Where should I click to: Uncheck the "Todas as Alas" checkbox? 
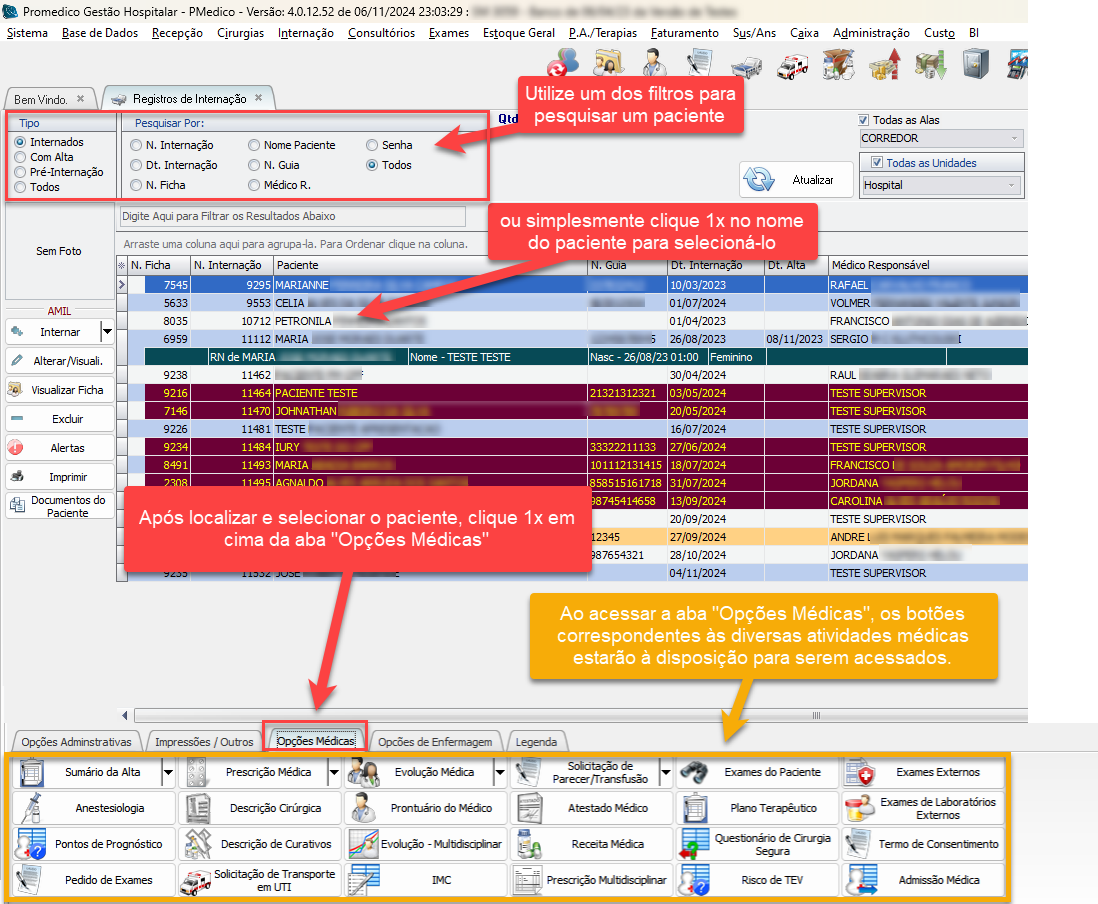tap(865, 120)
